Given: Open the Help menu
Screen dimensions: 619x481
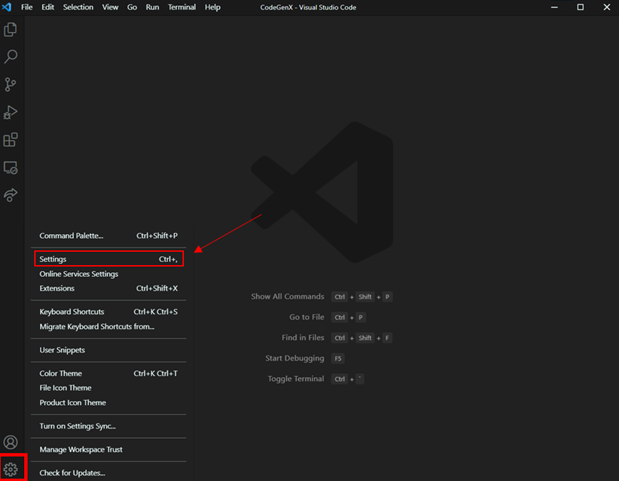Looking at the screenshot, I should [212, 7].
